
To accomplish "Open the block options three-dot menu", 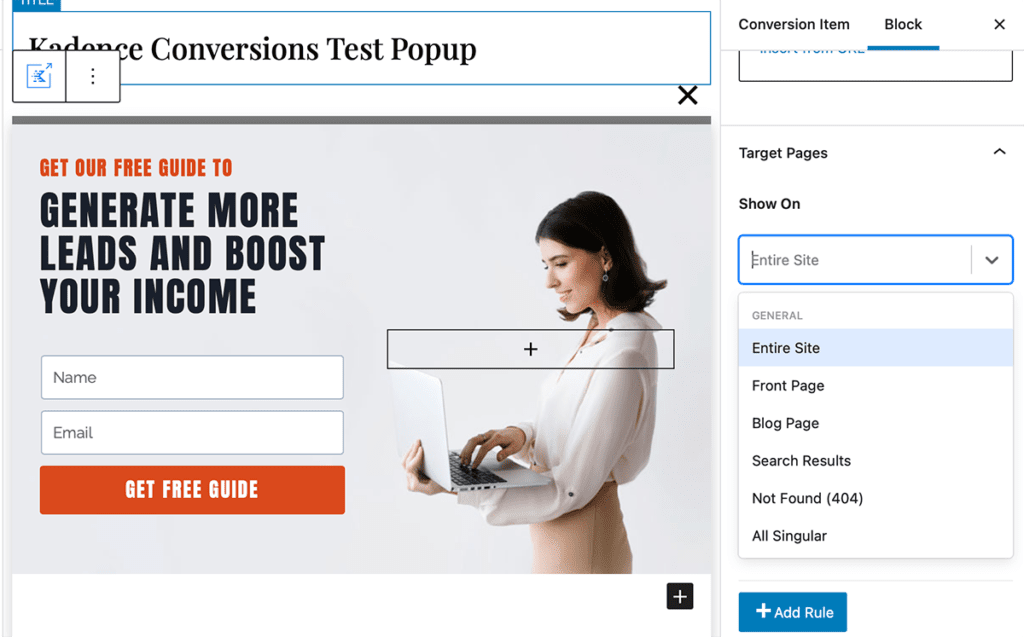I will [x=93, y=76].
